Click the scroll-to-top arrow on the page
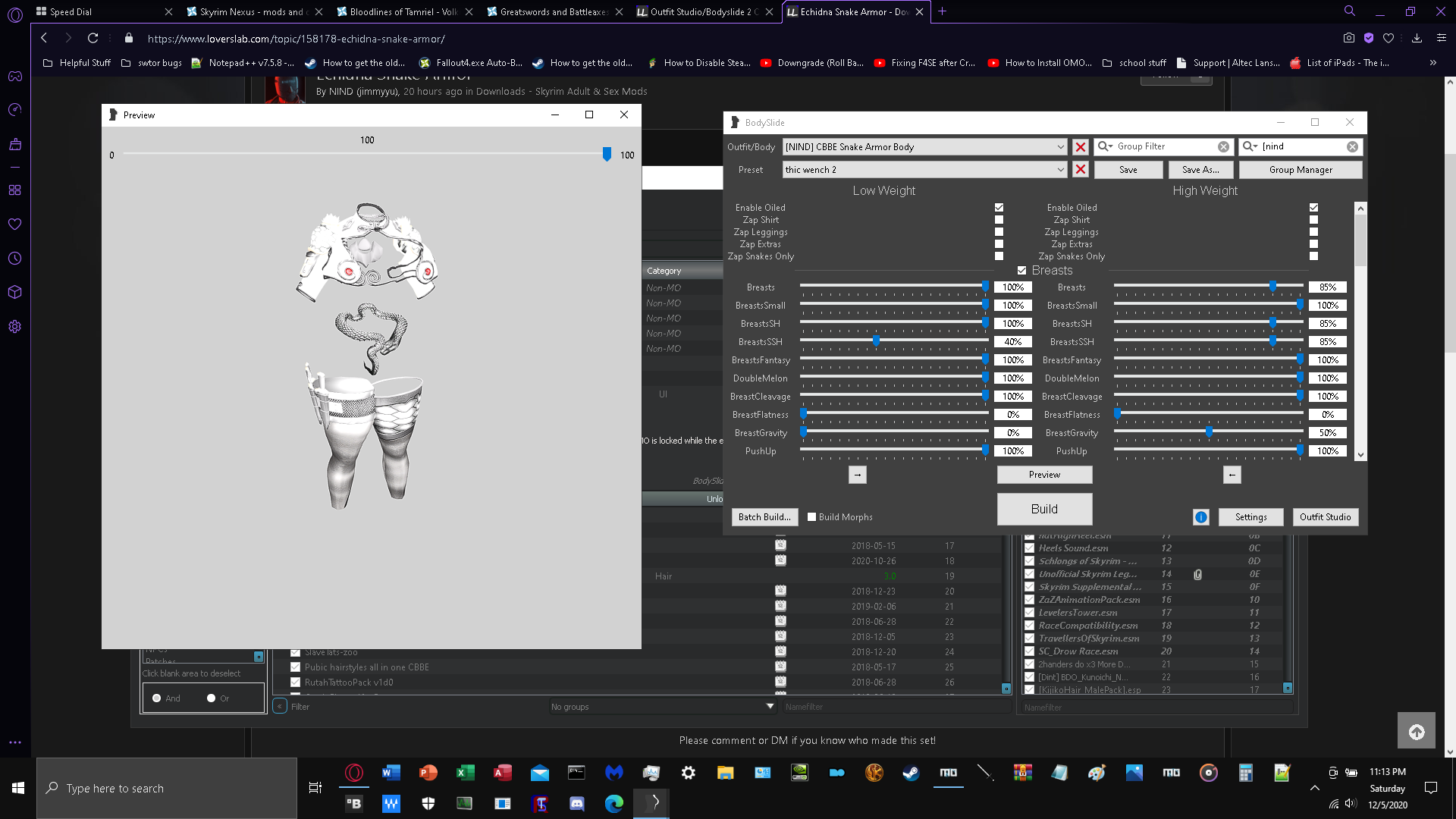 1417,731
